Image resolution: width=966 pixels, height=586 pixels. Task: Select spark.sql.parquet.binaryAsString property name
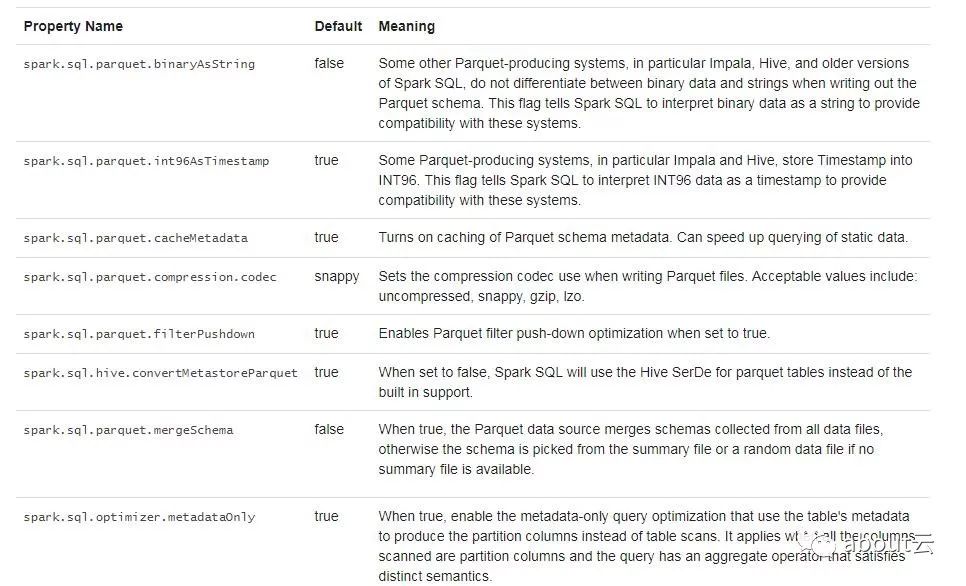[139, 64]
